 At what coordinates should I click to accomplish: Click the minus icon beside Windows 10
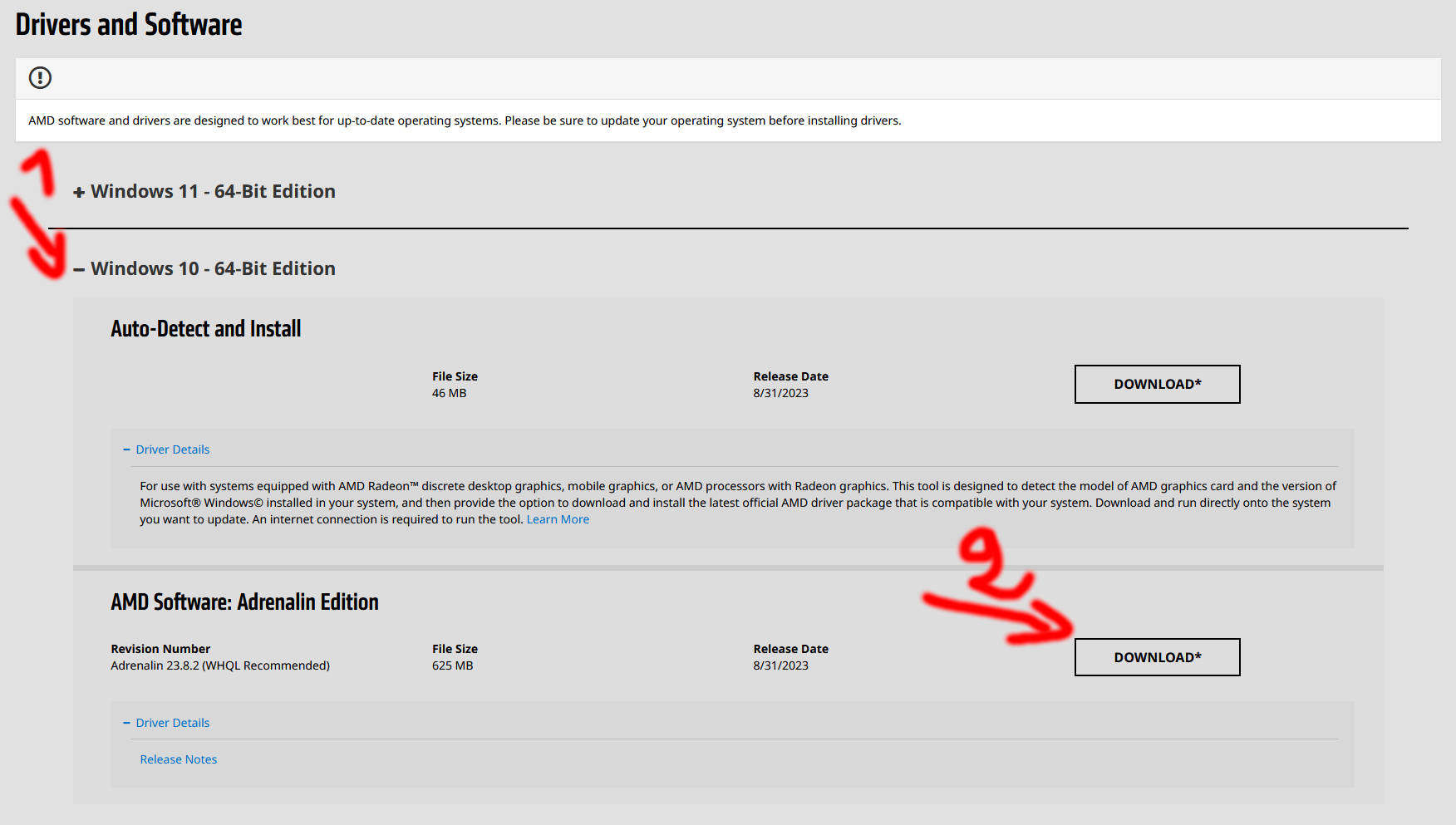tap(77, 268)
